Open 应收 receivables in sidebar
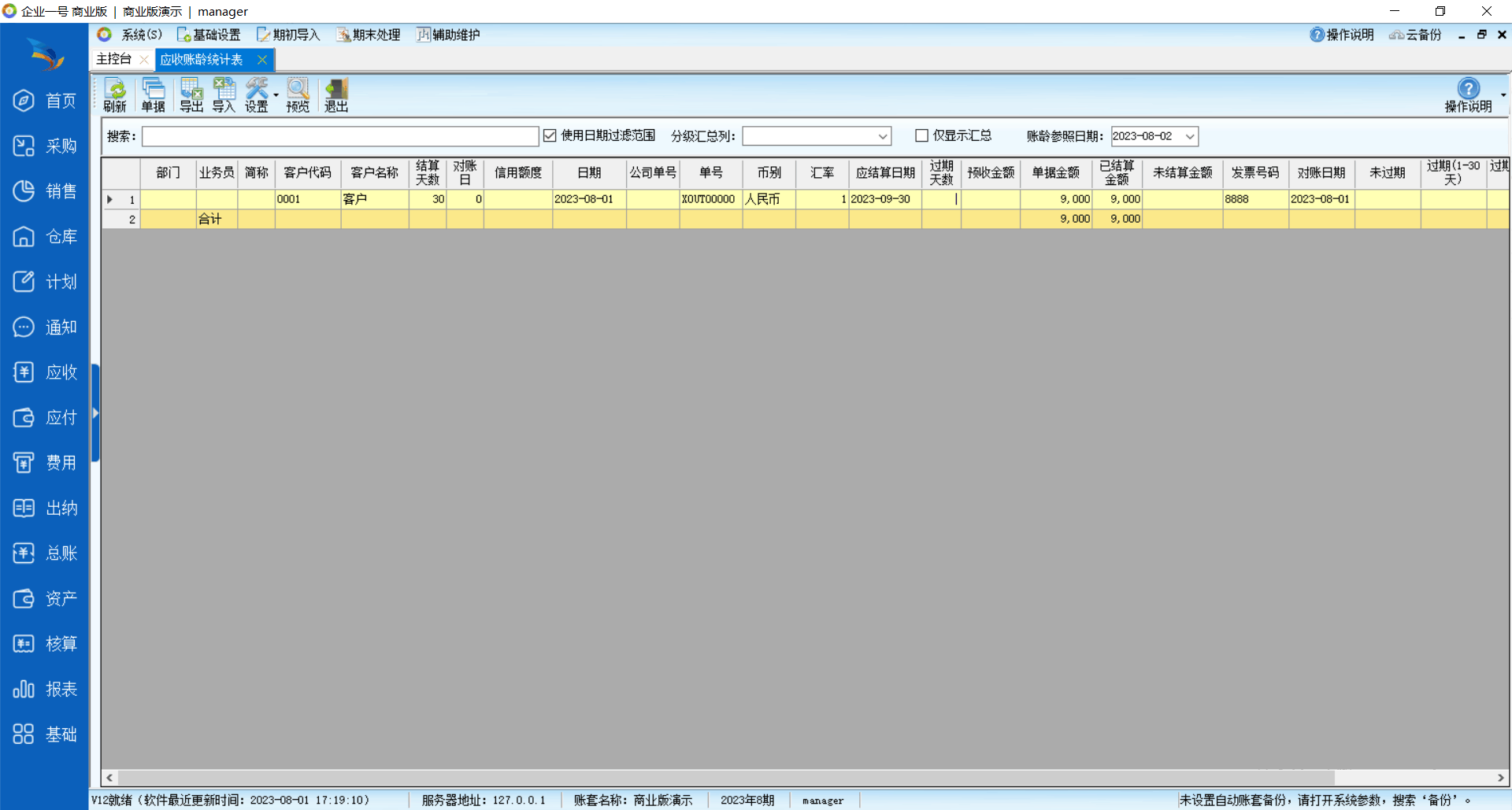1512x810 pixels. coord(45,372)
